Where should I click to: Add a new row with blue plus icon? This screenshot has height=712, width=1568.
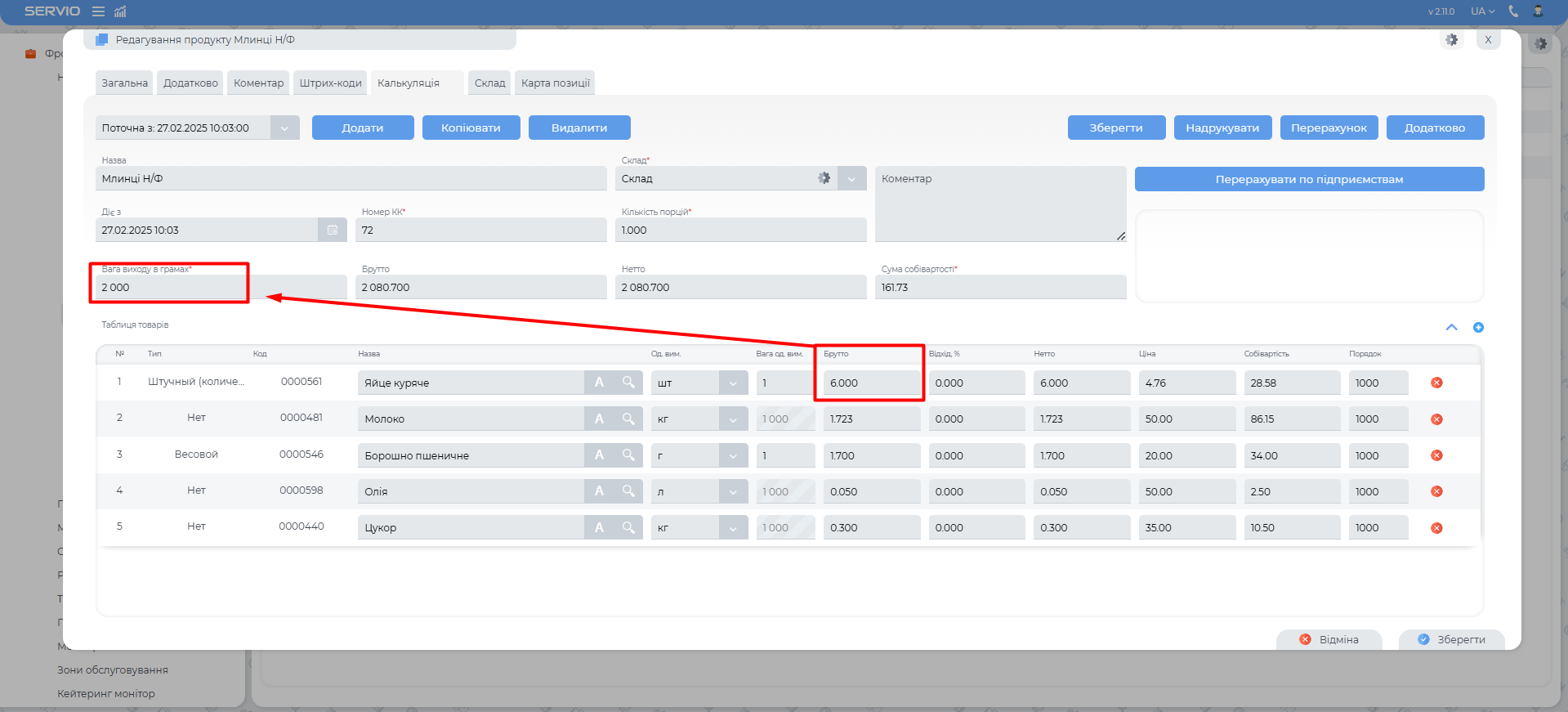[1478, 328]
